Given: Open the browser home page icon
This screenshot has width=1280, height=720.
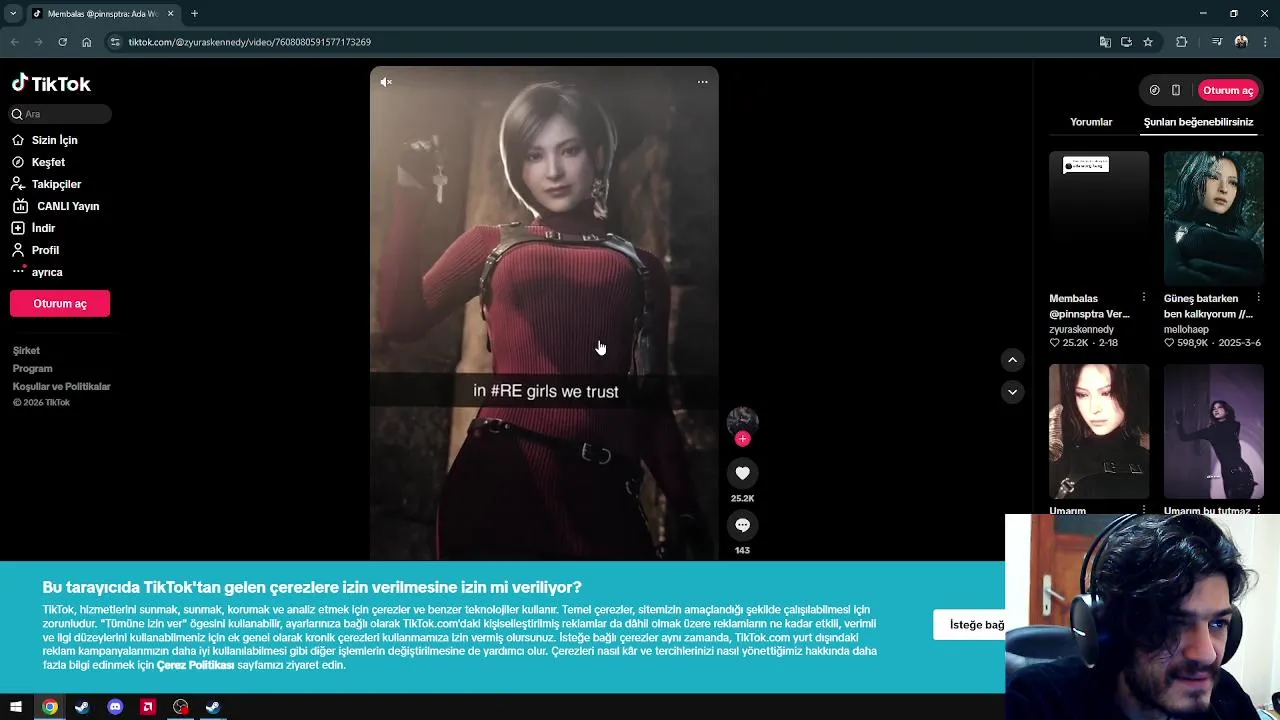Looking at the screenshot, I should click(87, 42).
